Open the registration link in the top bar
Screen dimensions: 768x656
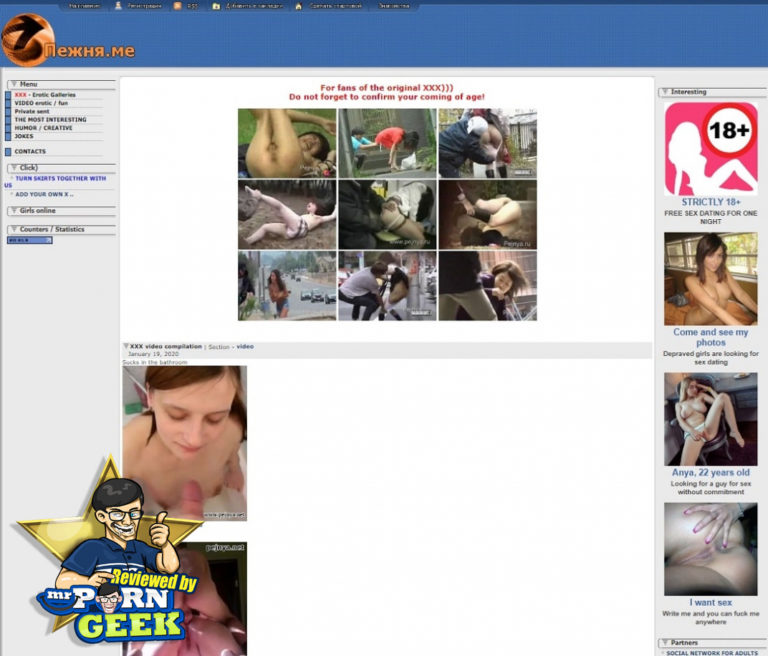144,6
